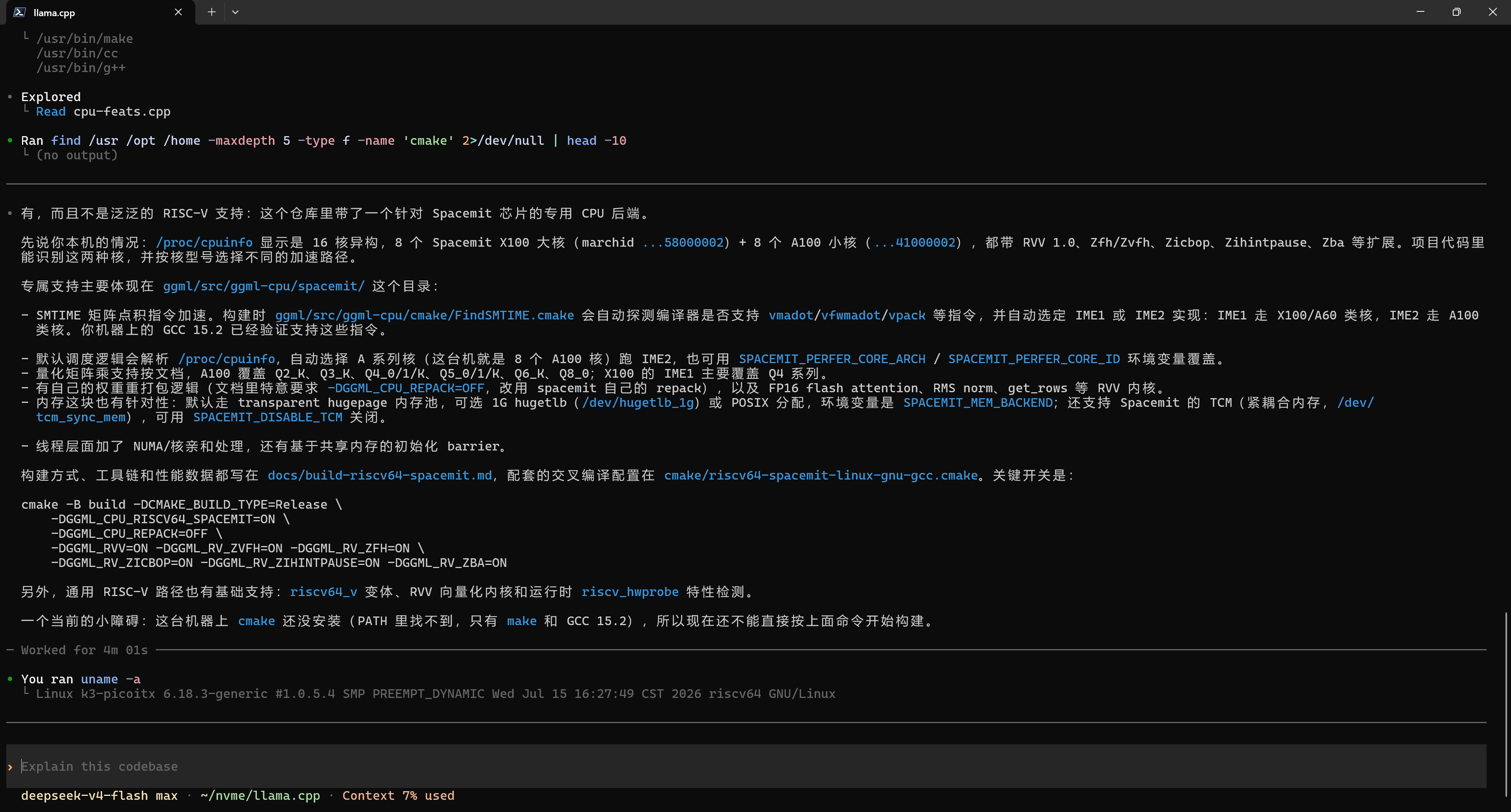Click the riscv64_v variant text
Image resolution: width=1511 pixels, height=812 pixels.
[x=323, y=592]
